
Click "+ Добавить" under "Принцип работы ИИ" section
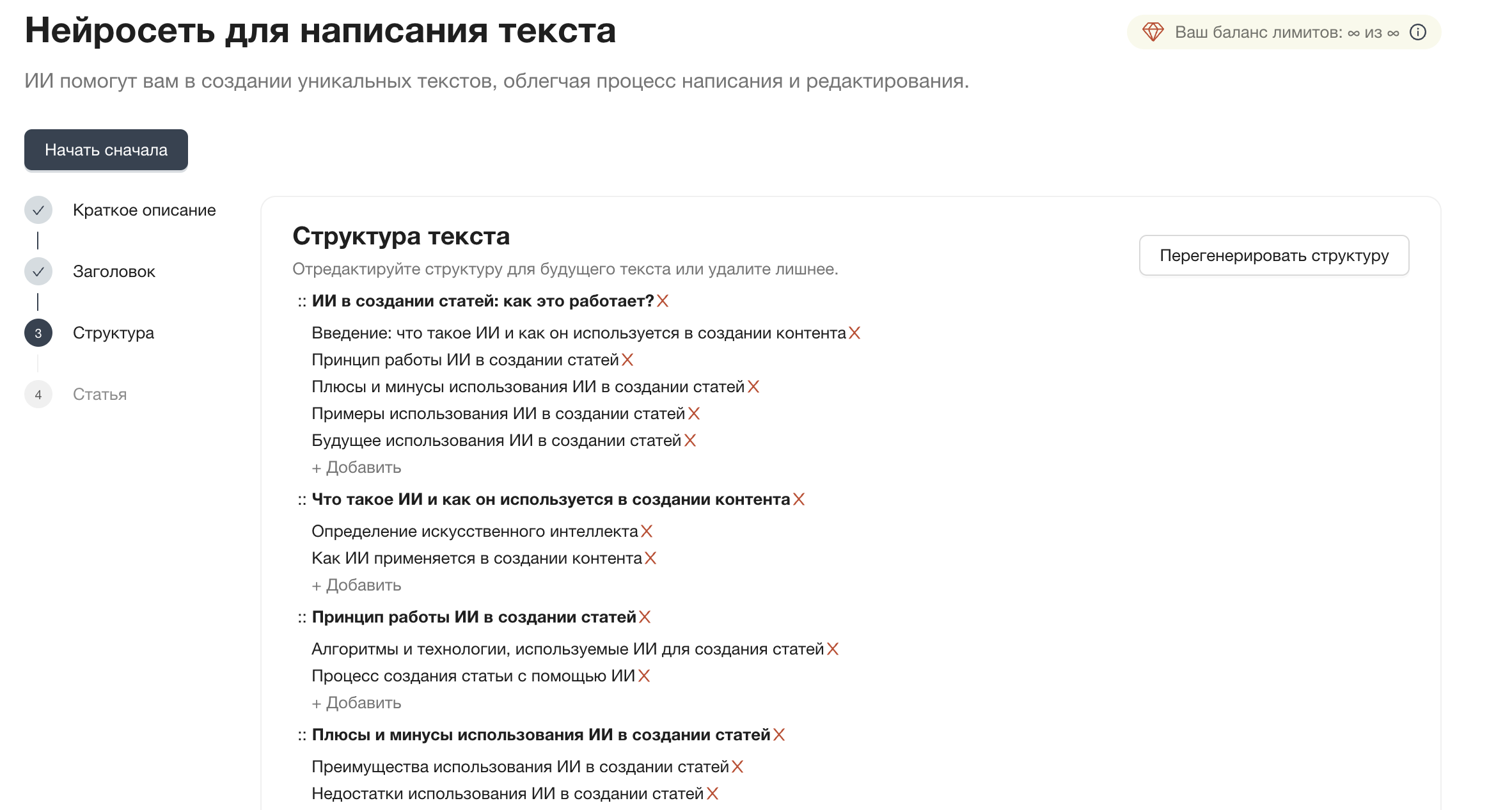(x=356, y=702)
